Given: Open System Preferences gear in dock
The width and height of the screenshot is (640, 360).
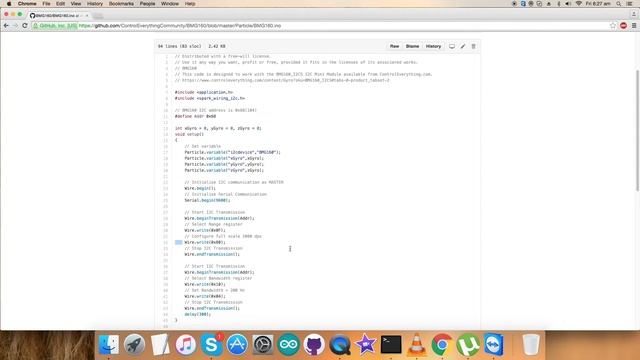Looking at the screenshot, I should [x=263, y=344].
